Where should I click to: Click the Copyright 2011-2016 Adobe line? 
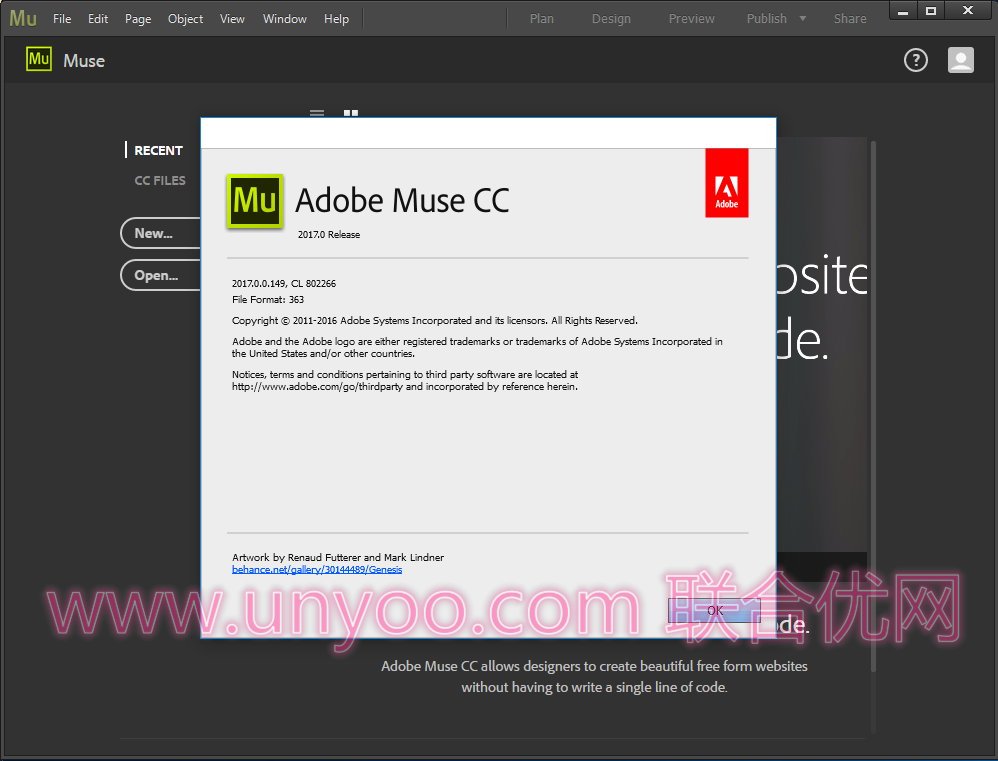pyautogui.click(x=435, y=321)
